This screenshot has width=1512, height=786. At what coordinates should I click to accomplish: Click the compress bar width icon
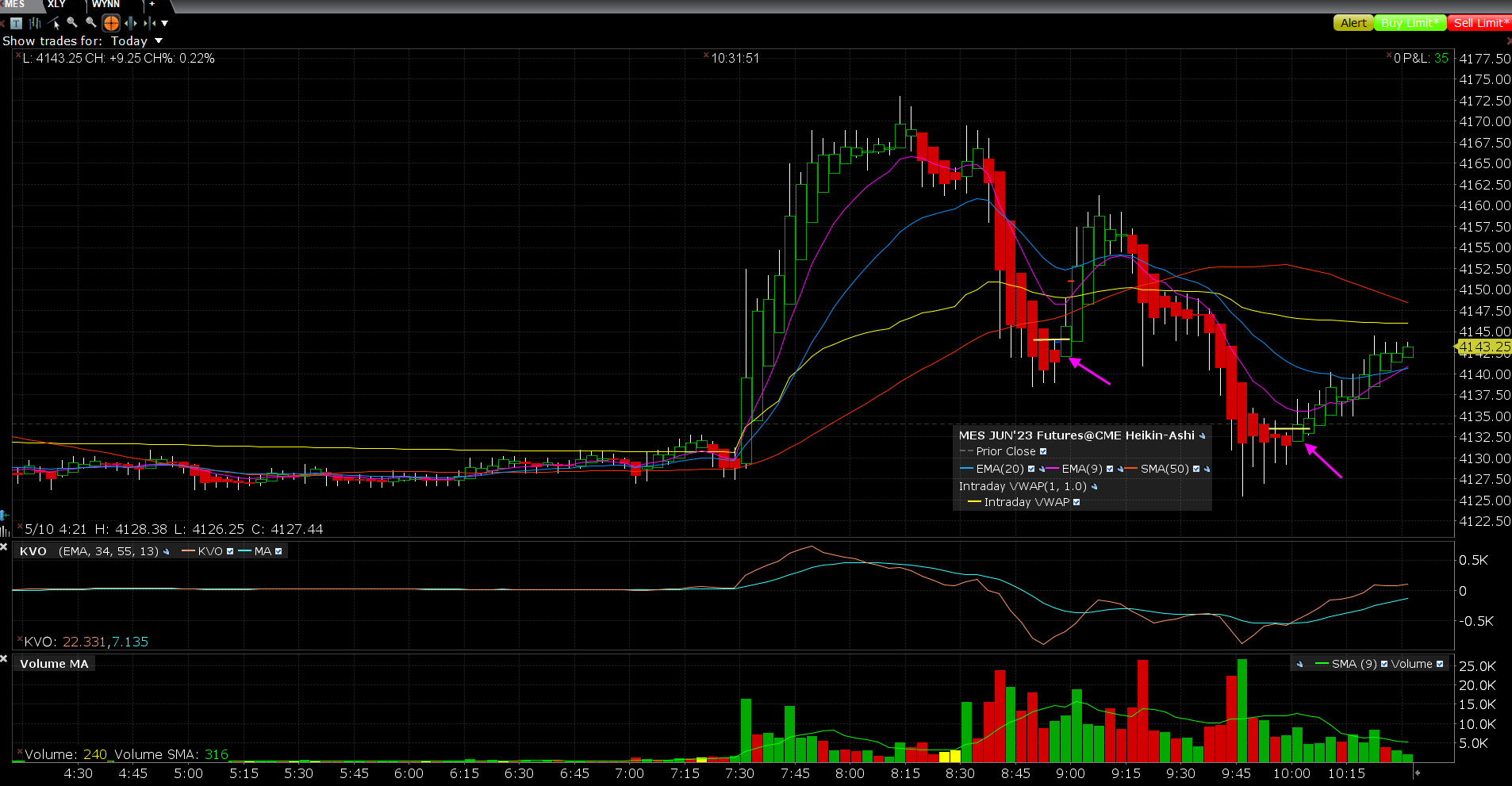tap(148, 23)
